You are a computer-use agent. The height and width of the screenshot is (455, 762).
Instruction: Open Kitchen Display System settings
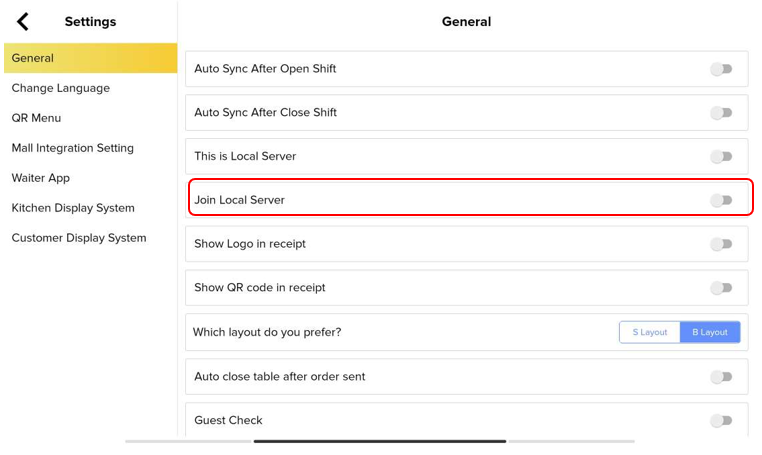click(73, 208)
